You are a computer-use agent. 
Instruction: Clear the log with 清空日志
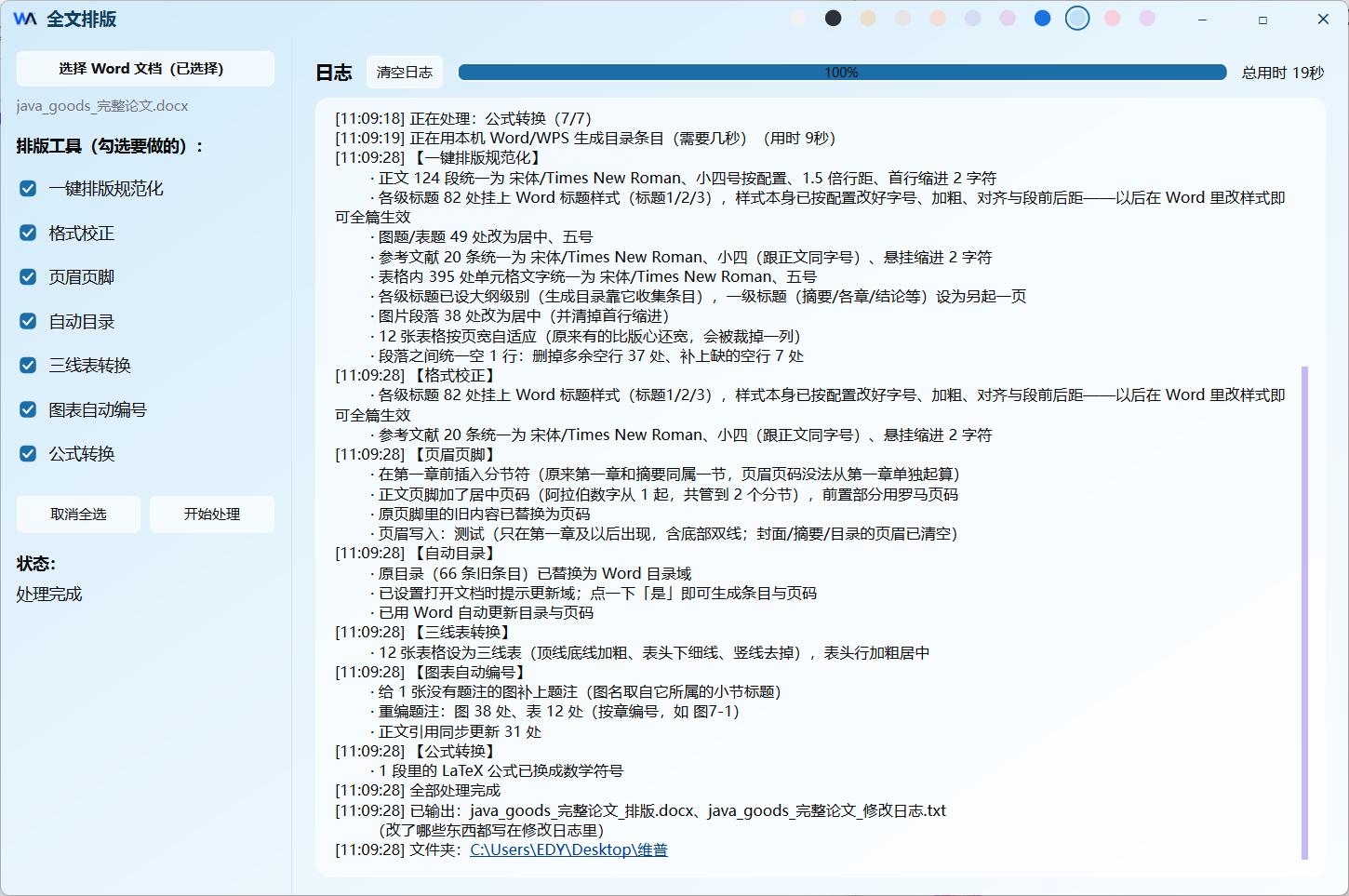click(405, 73)
